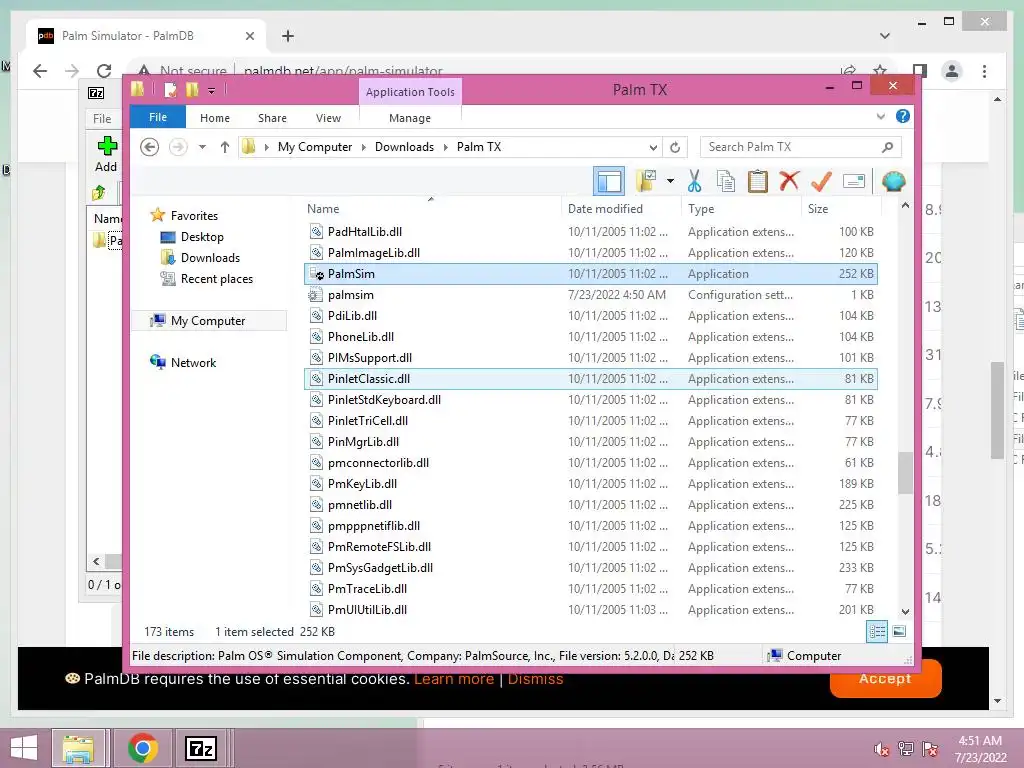Image resolution: width=1024 pixels, height=768 pixels.
Task: Delete the file with the red X icon
Action: click(x=789, y=181)
